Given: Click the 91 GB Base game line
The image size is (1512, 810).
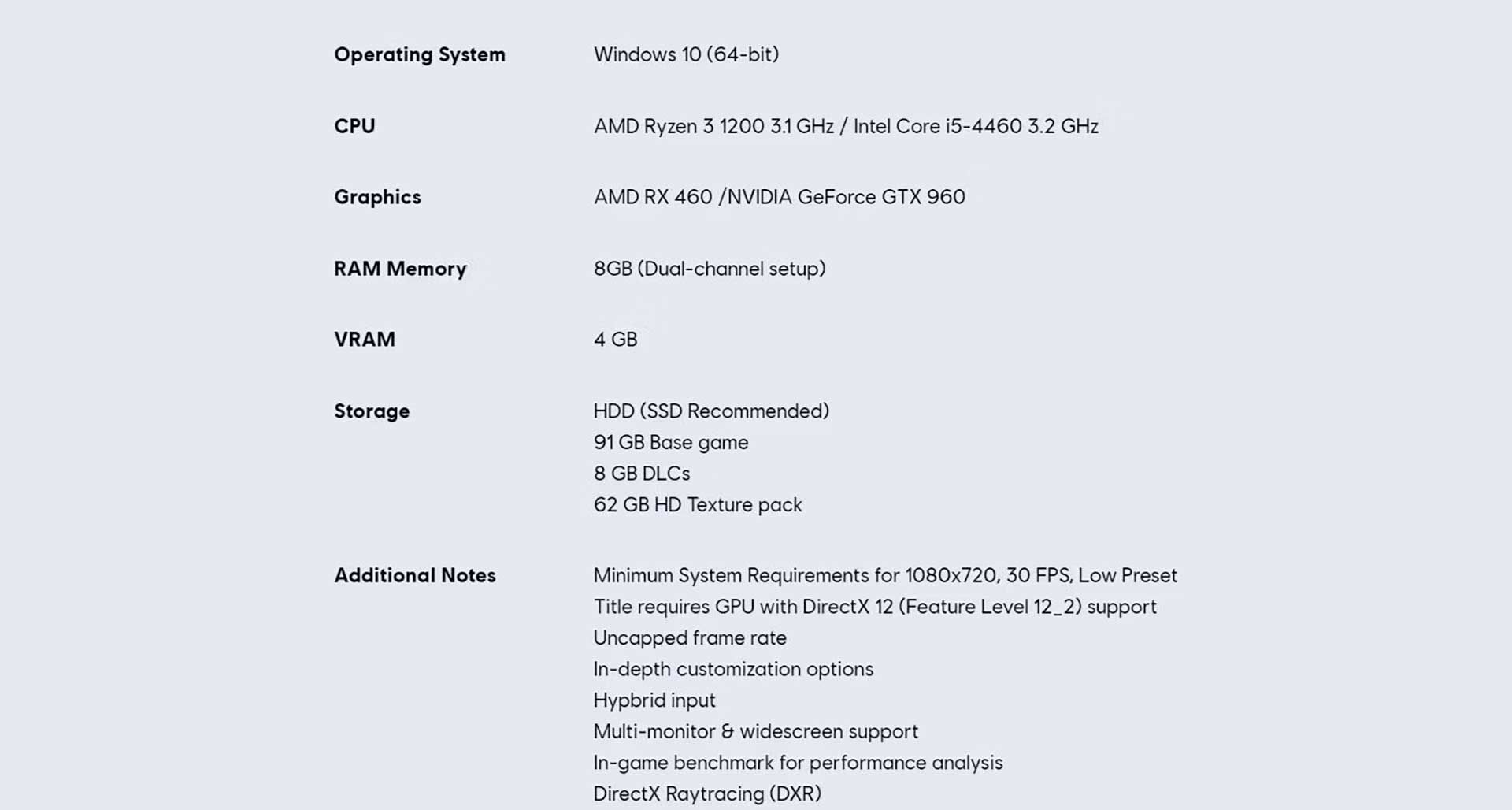Looking at the screenshot, I should (x=671, y=442).
